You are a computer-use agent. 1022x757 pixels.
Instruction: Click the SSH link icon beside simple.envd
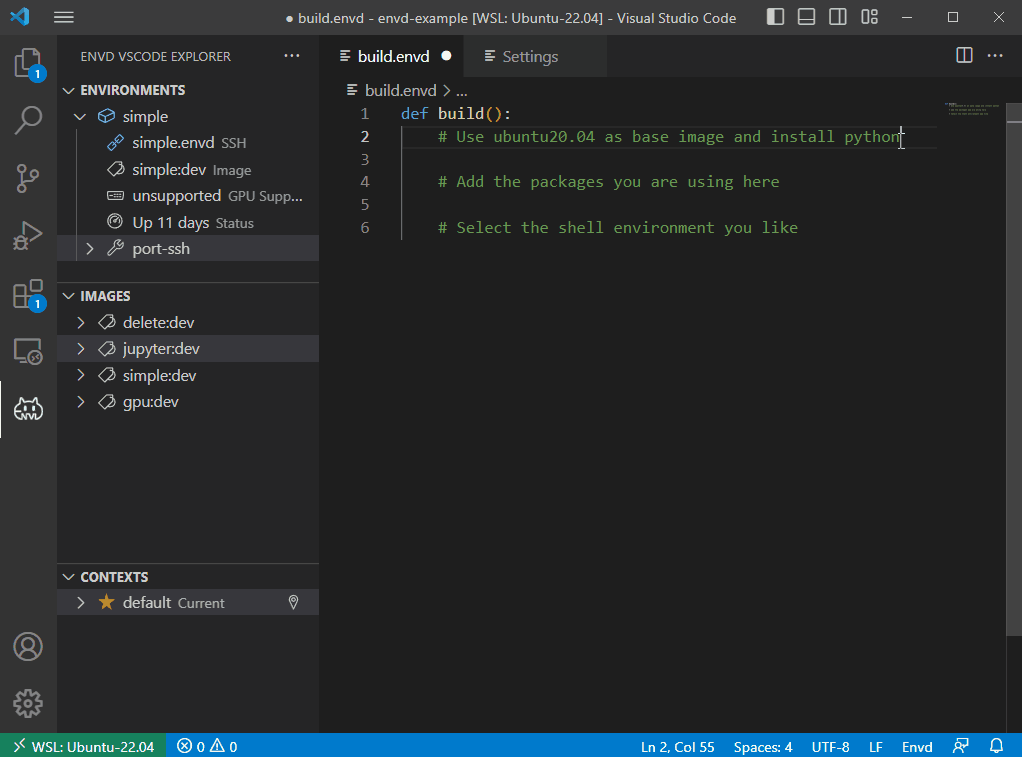coord(115,142)
